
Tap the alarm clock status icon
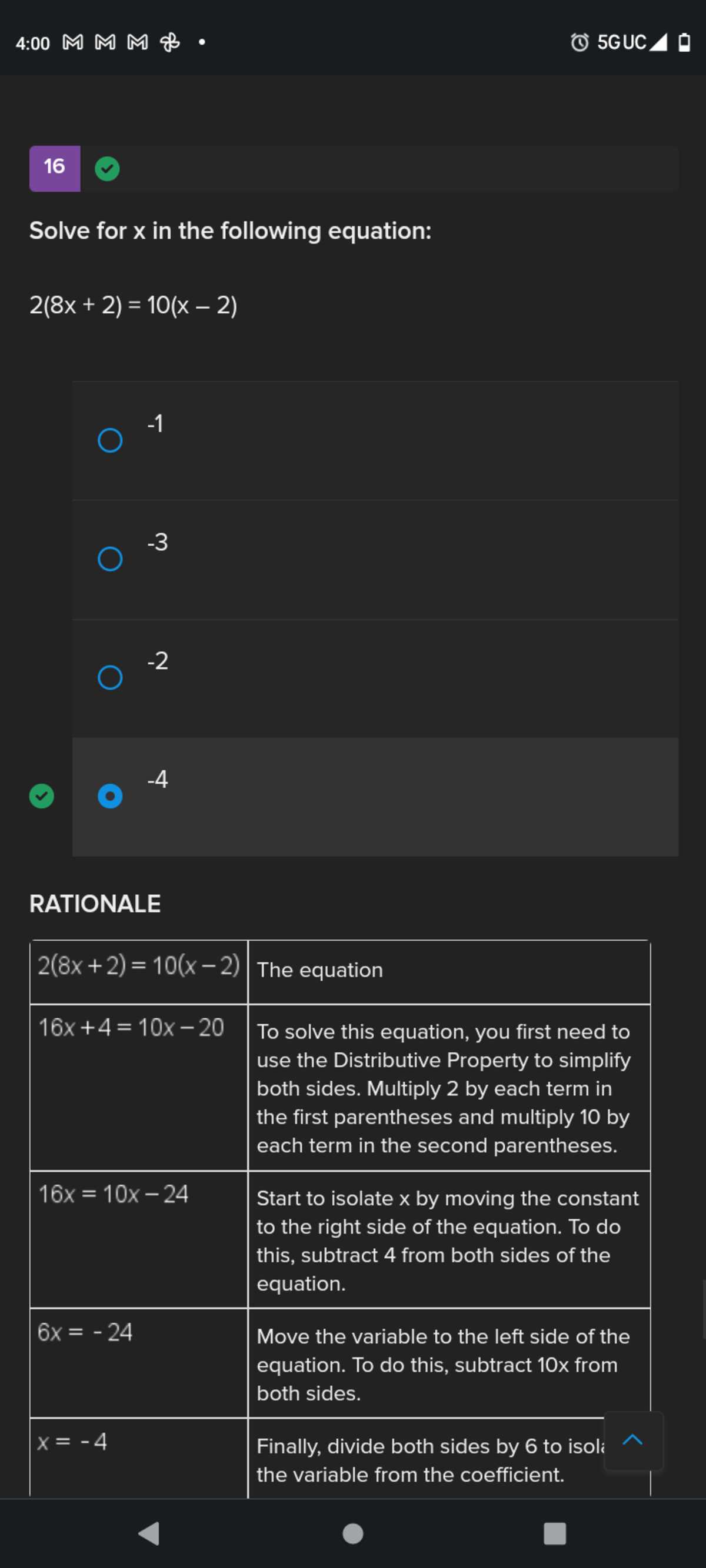tap(580, 42)
